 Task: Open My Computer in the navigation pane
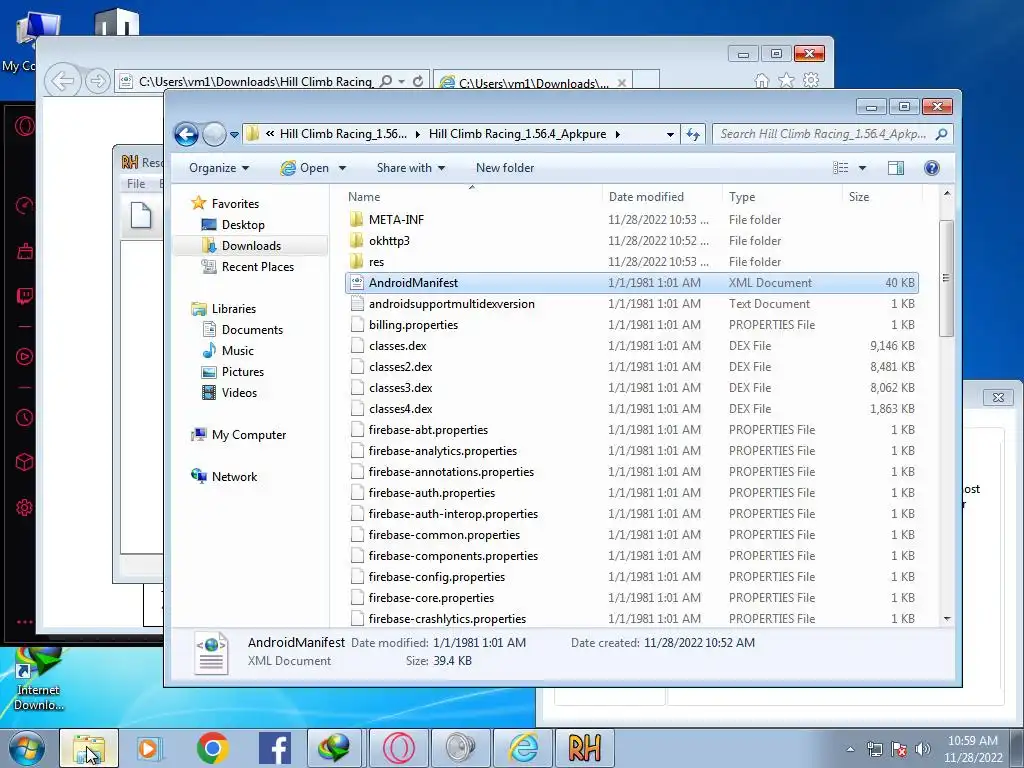248,435
